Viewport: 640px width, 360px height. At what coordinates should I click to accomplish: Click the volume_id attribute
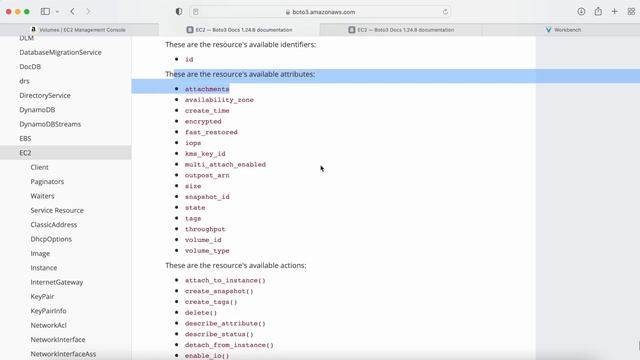pos(203,240)
